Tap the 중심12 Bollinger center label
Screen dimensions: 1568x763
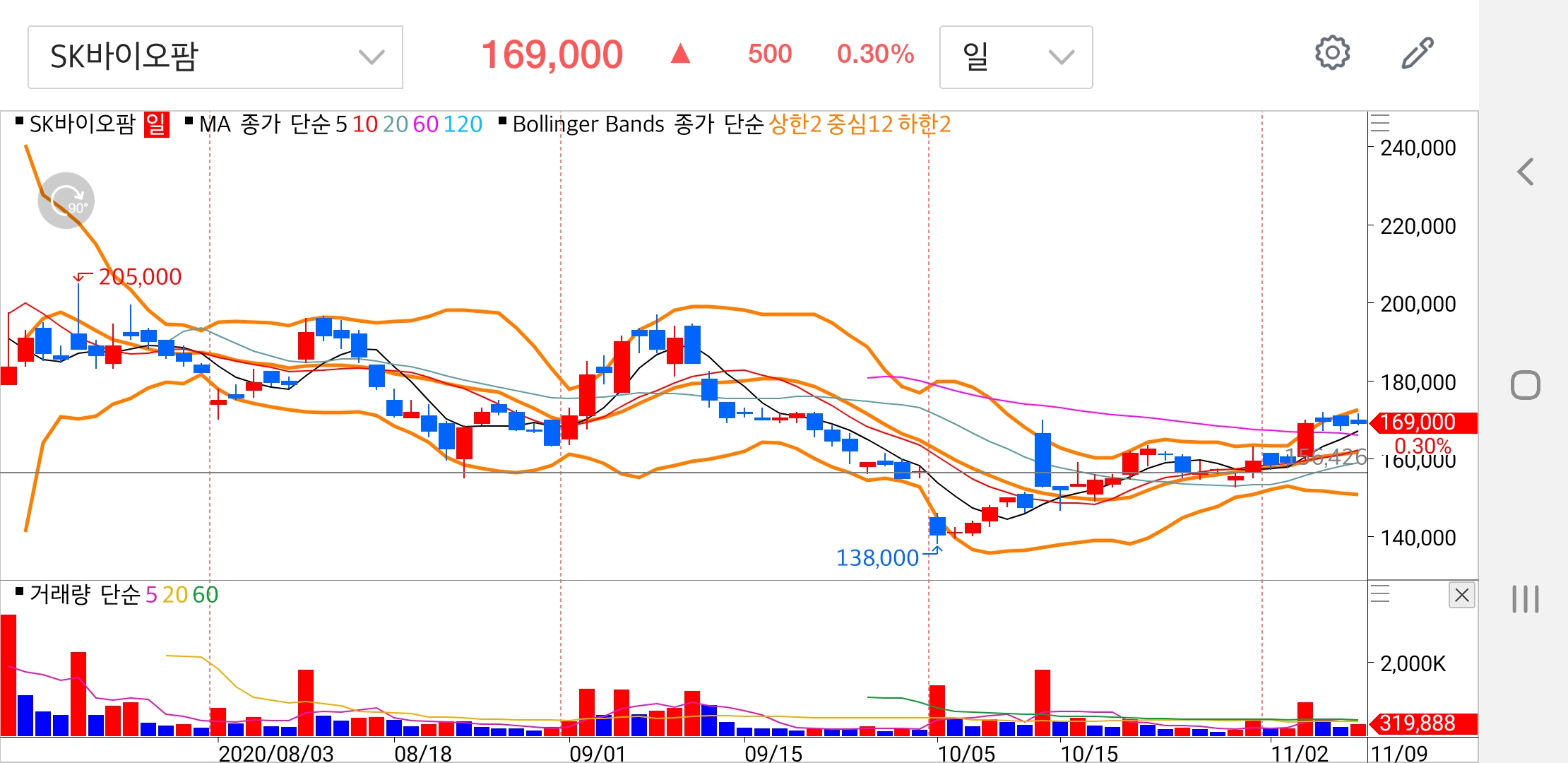(x=860, y=124)
